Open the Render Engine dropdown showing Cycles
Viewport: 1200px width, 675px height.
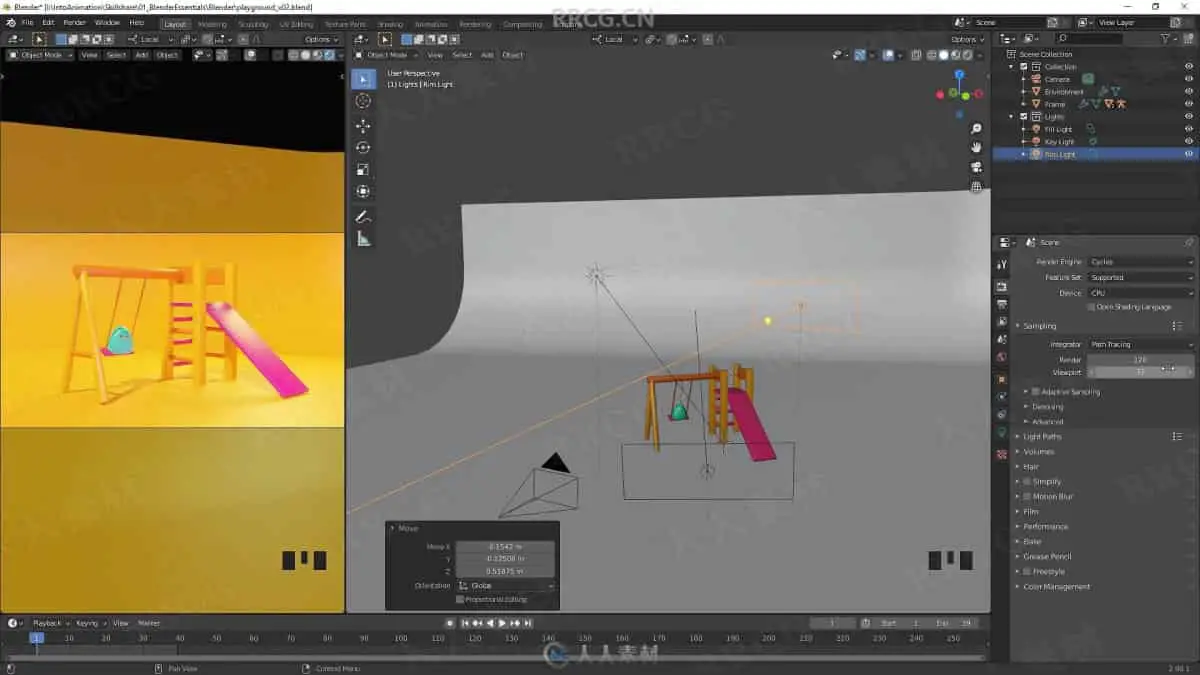[1141, 262]
